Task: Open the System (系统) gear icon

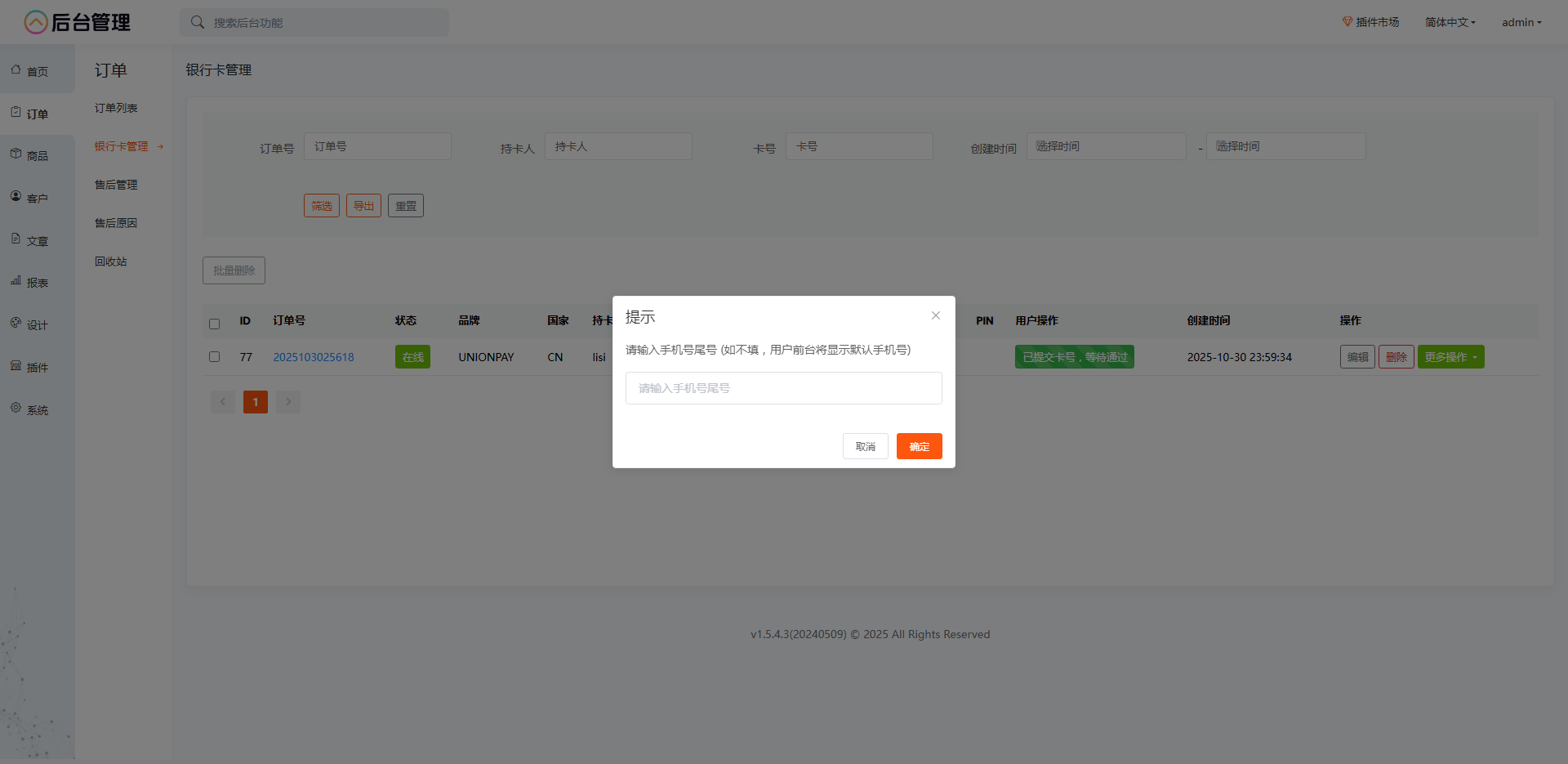Action: (x=16, y=409)
